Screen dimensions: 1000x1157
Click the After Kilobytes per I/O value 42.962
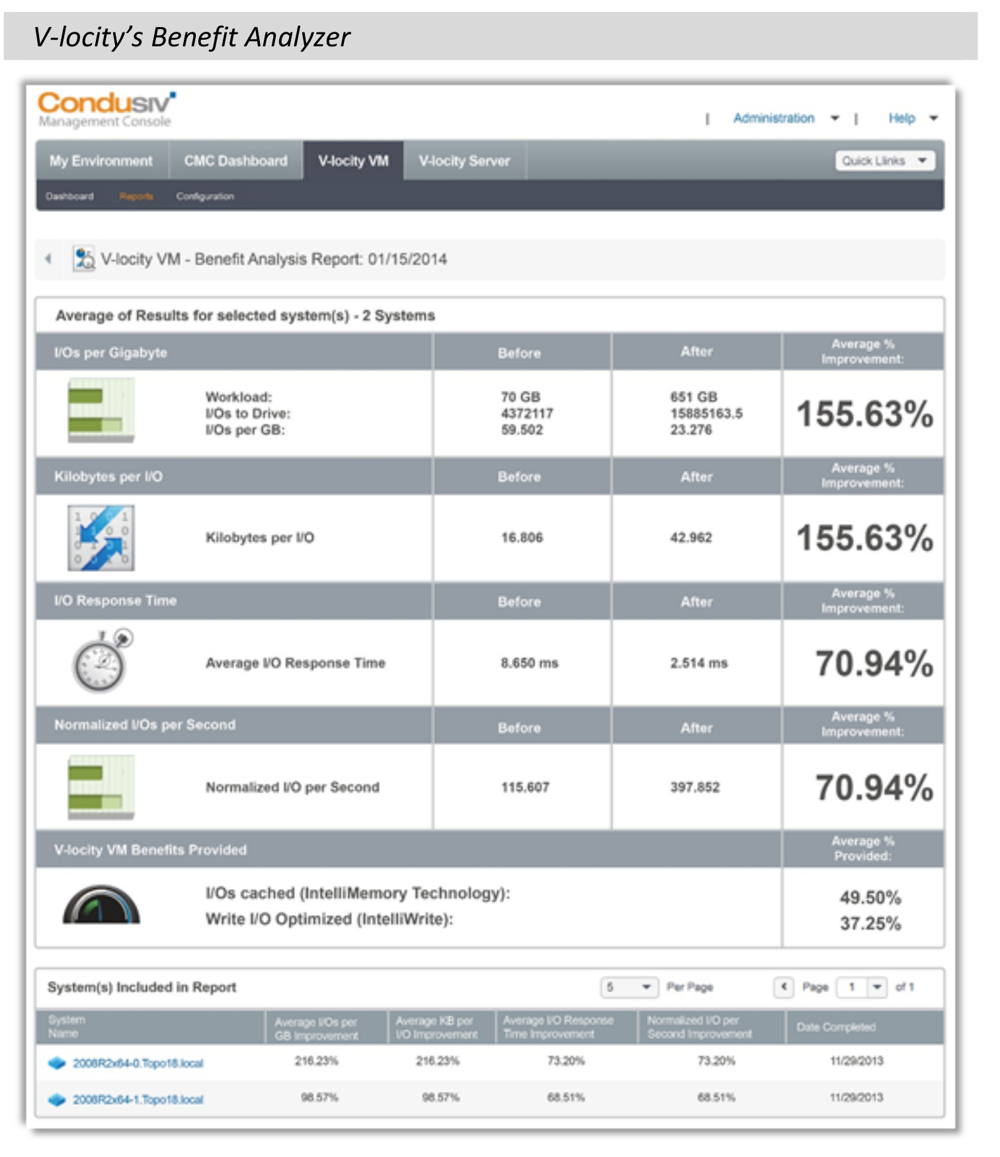691,538
